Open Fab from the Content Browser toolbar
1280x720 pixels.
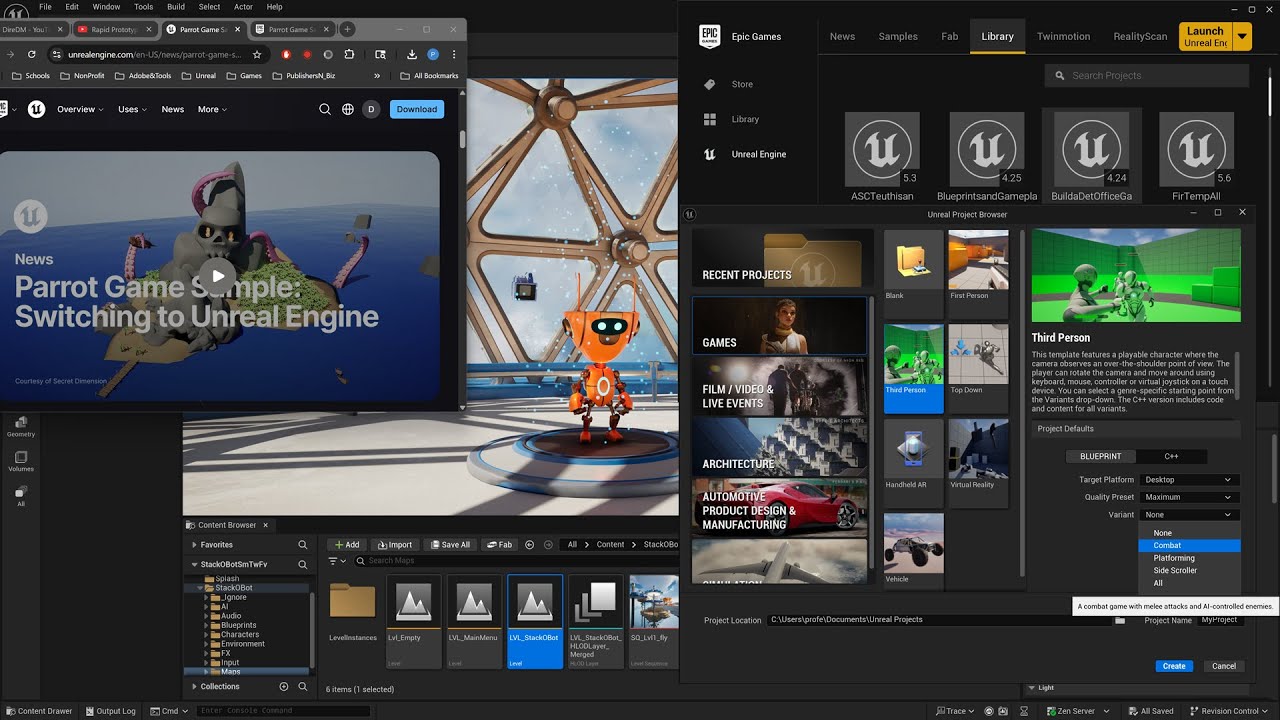pyautogui.click(x=499, y=545)
